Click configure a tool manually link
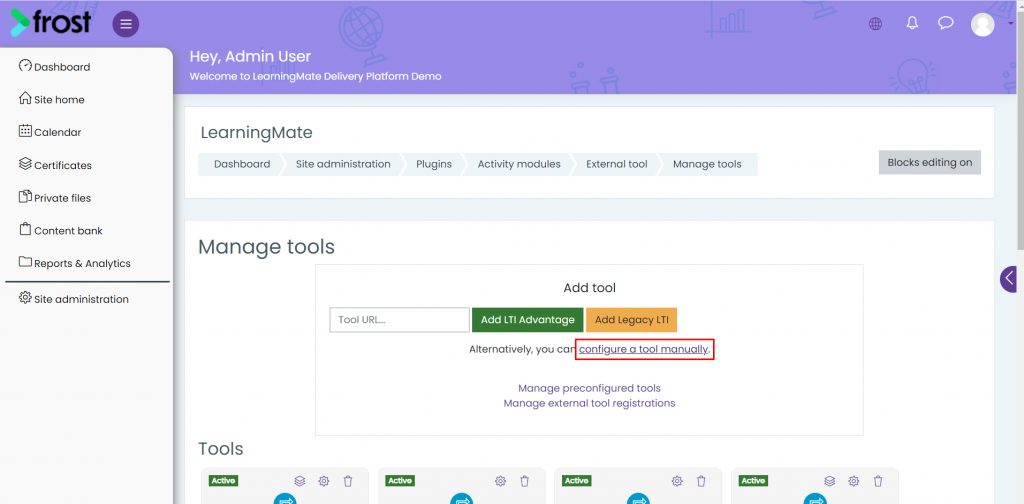The width and height of the screenshot is (1024, 504). (x=643, y=349)
